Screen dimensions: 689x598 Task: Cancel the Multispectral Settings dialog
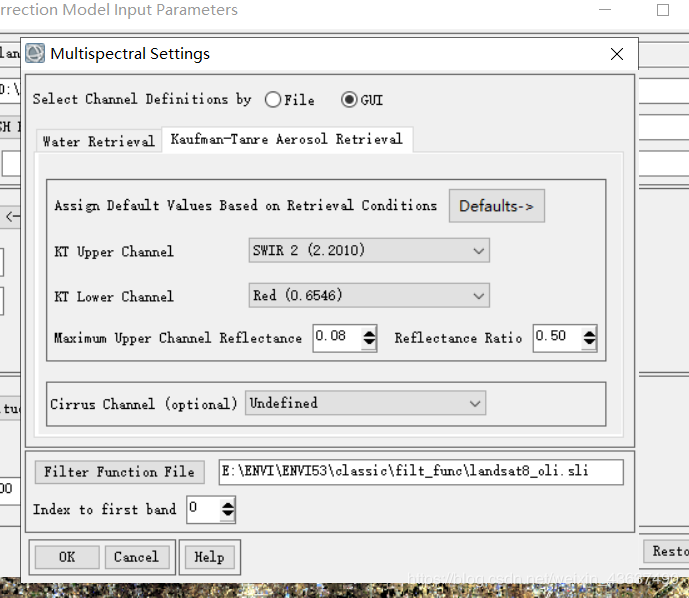tap(136, 557)
